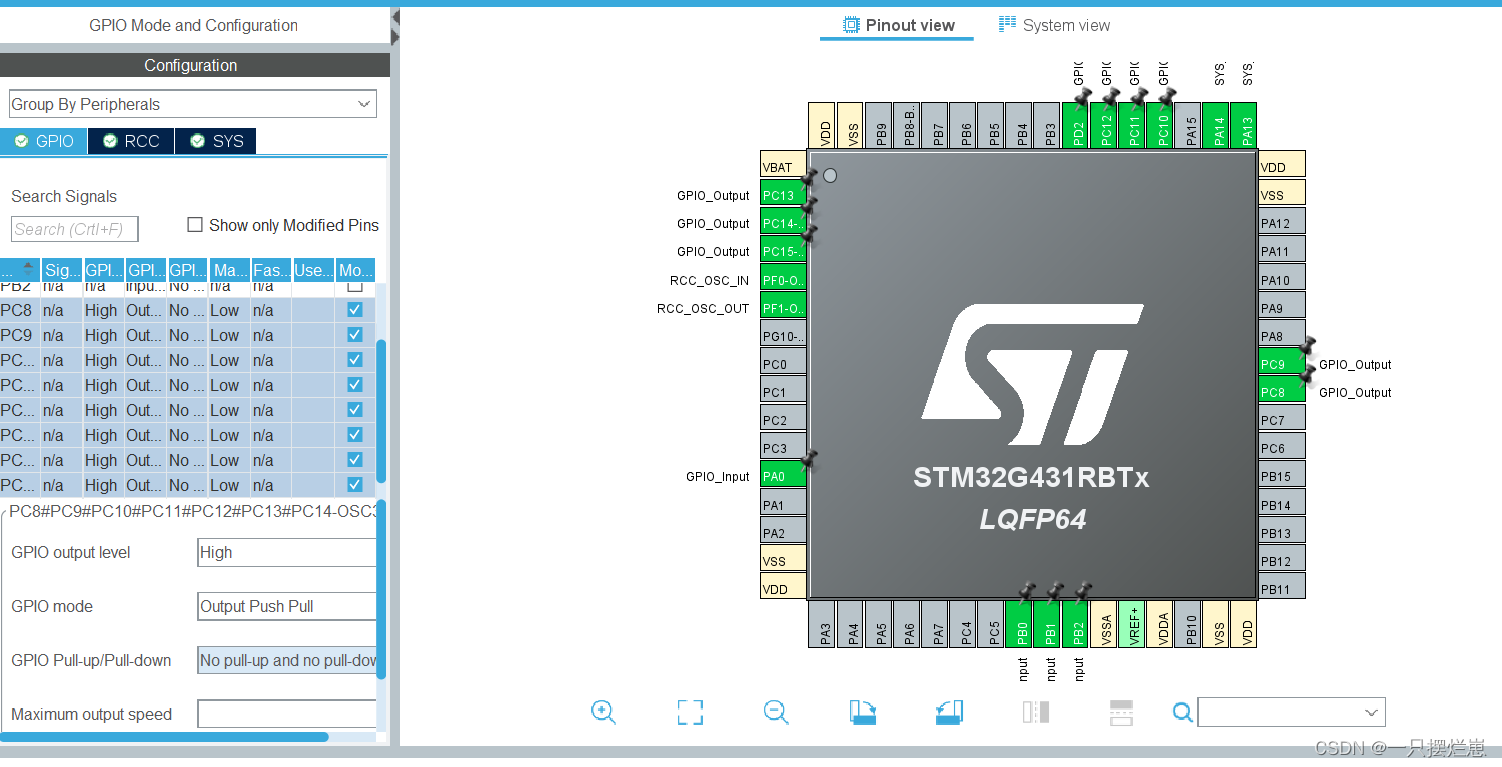
Task: Select the green PA0 GPIO_Input pin
Action: pyautogui.click(x=782, y=475)
